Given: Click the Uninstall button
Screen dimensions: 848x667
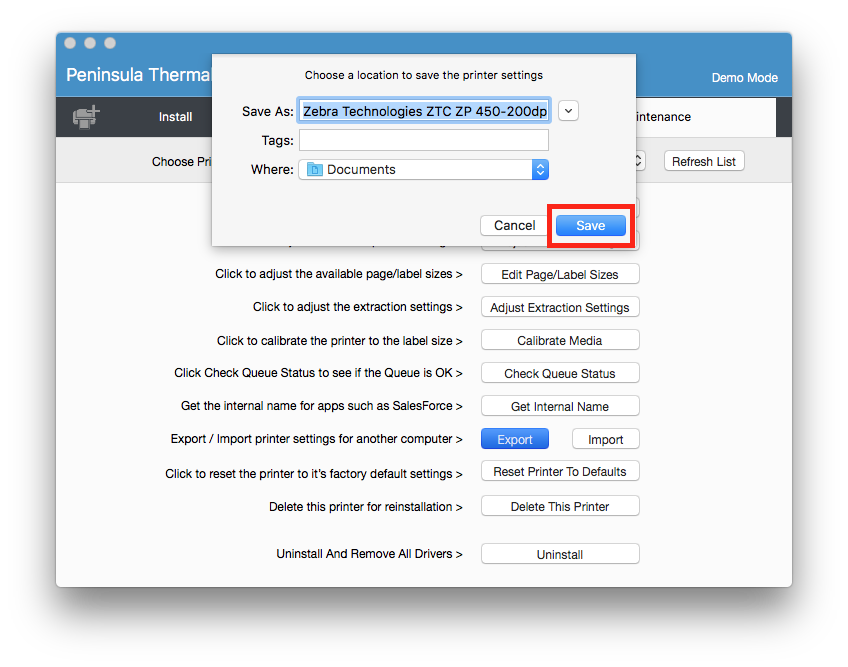Looking at the screenshot, I should pyautogui.click(x=560, y=554).
